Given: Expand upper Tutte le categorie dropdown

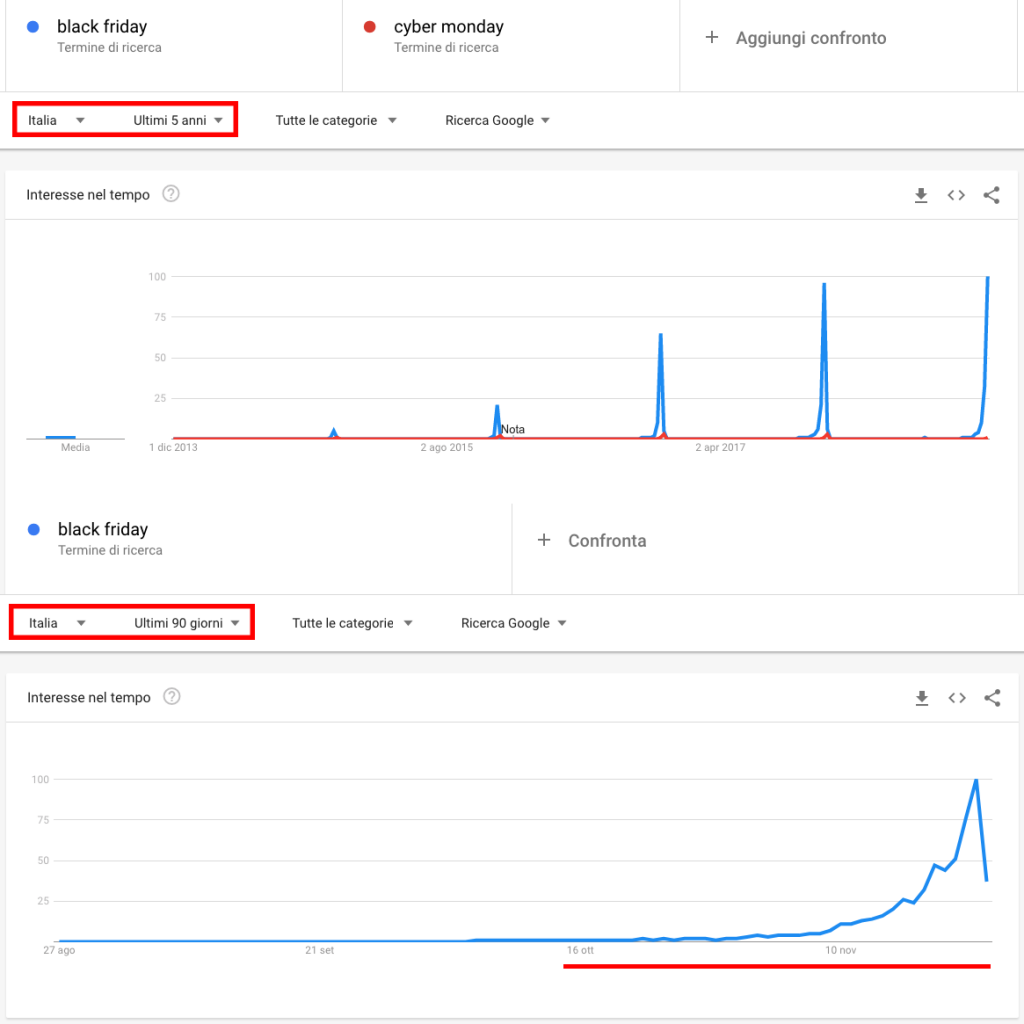Looking at the screenshot, I should click(336, 120).
